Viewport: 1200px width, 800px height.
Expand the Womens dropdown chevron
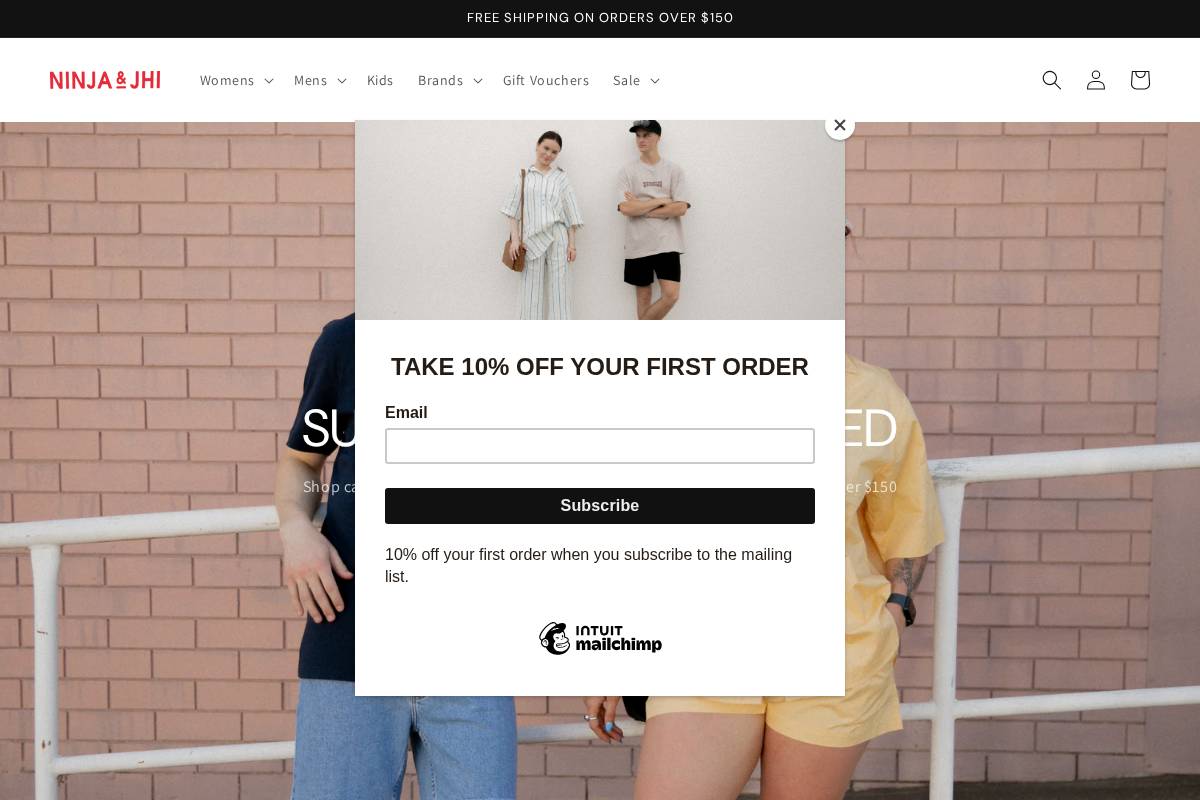268,81
